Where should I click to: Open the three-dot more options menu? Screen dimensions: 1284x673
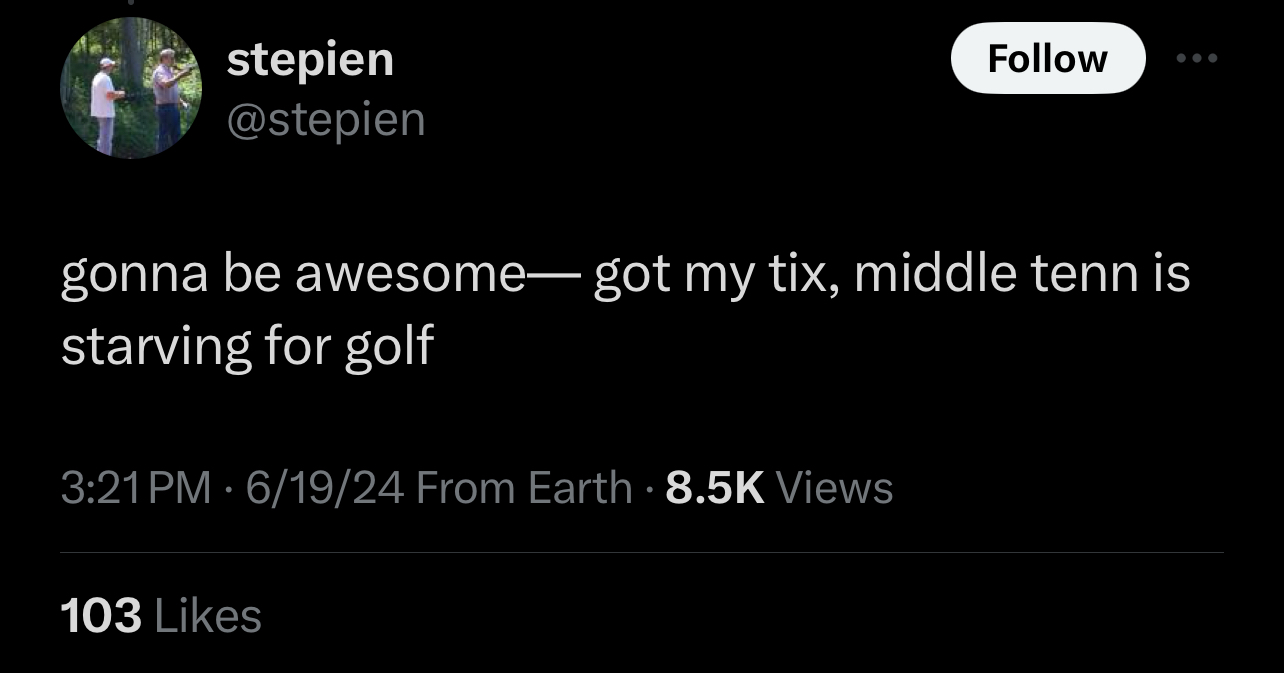[1197, 59]
